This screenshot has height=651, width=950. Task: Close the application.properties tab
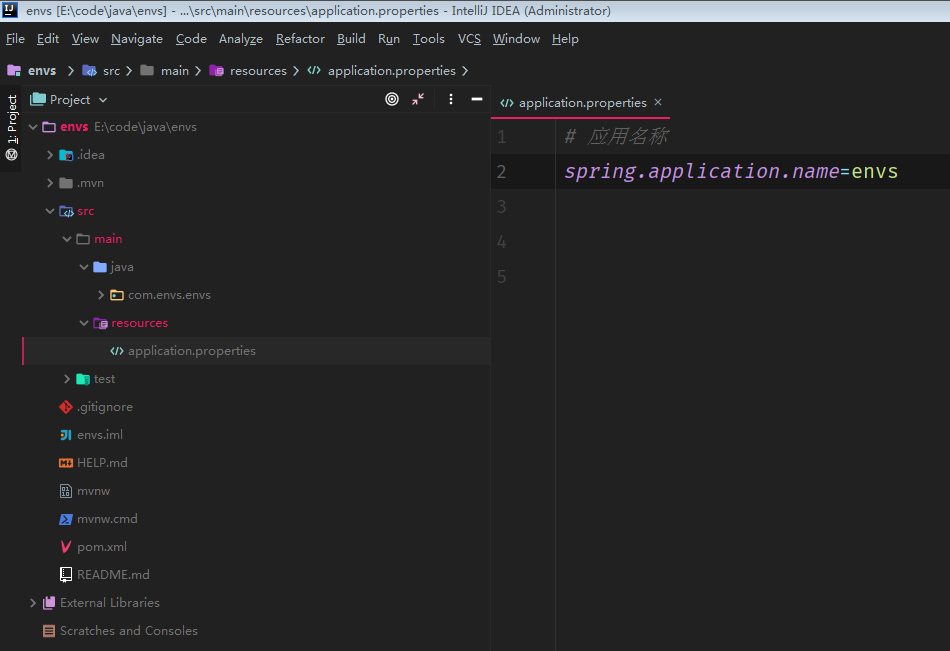coord(658,102)
